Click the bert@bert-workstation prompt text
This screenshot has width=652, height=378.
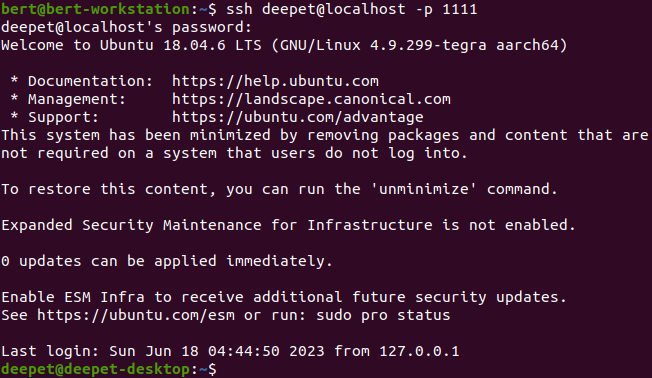coord(96,9)
